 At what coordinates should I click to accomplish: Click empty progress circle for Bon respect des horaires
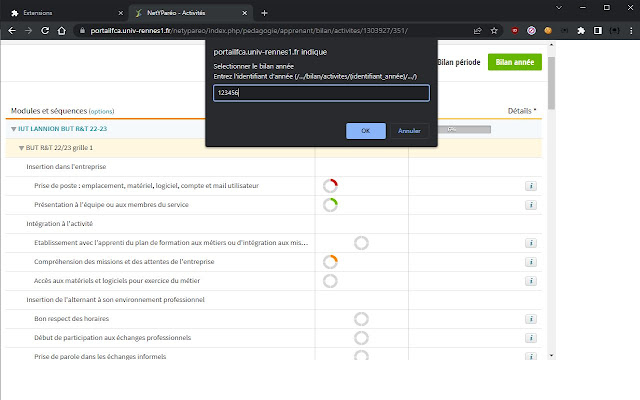pos(361,319)
